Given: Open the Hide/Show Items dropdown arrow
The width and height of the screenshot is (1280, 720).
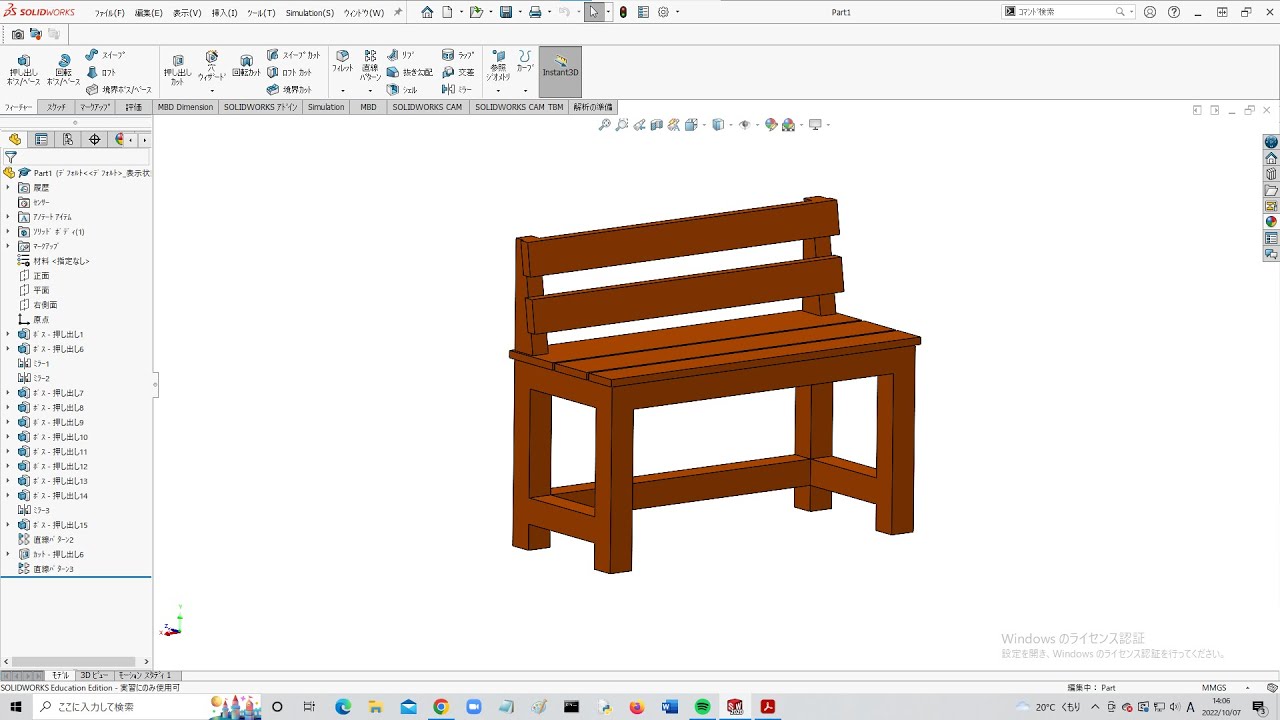Looking at the screenshot, I should [x=757, y=125].
